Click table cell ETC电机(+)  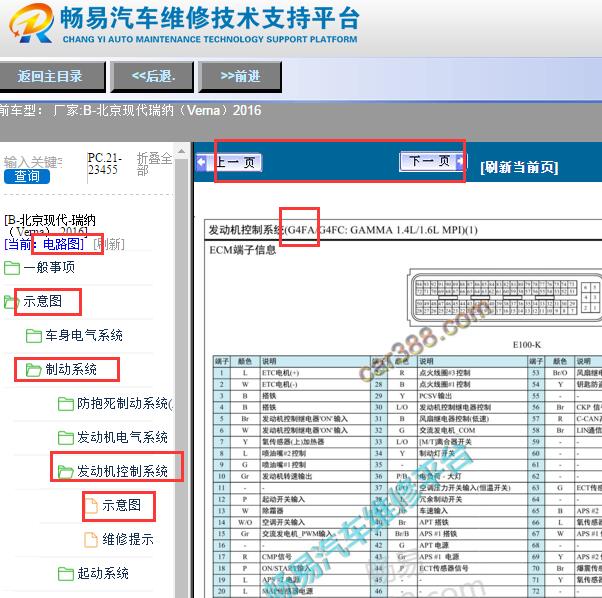[315, 373]
